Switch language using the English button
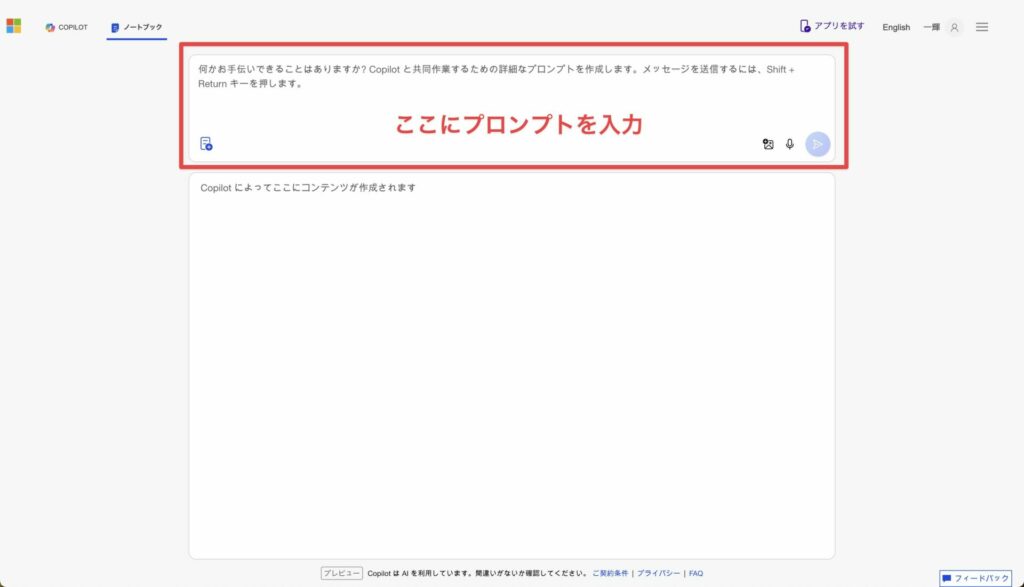This screenshot has height=587, width=1024. coord(896,27)
